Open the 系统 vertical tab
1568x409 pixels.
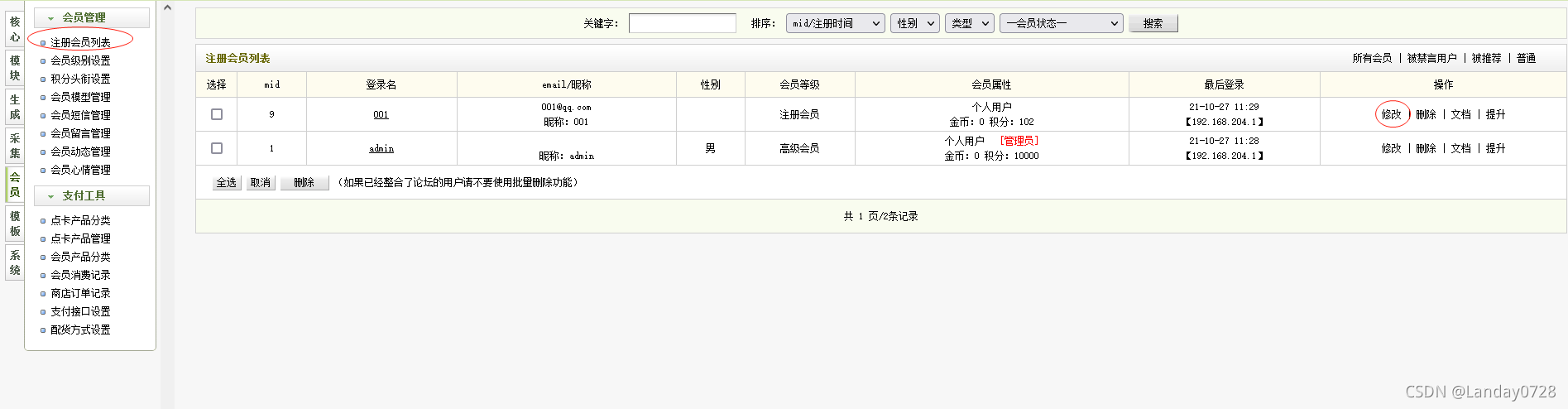point(14,262)
